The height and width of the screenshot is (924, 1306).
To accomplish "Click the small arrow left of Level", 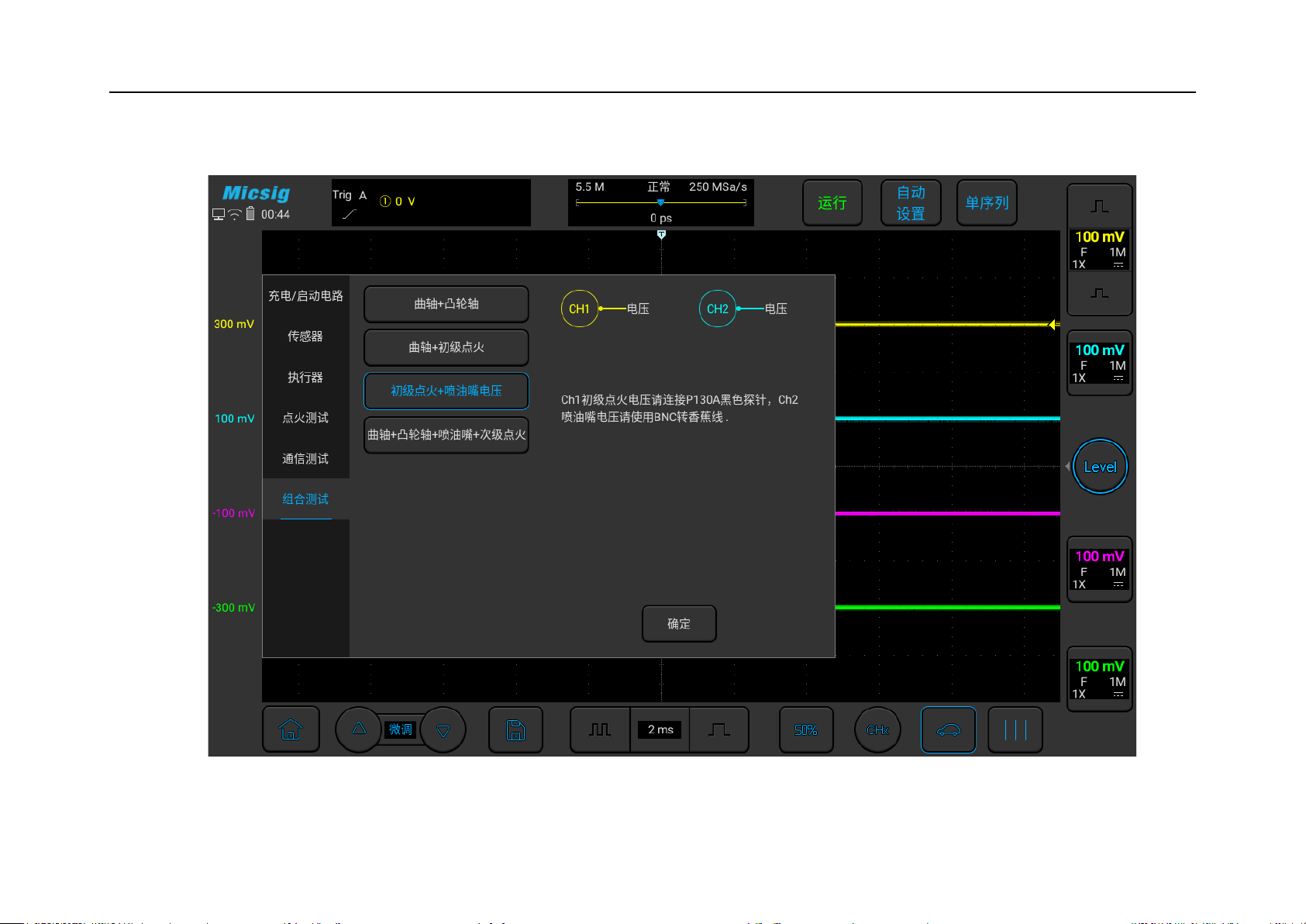I will tap(1067, 467).
